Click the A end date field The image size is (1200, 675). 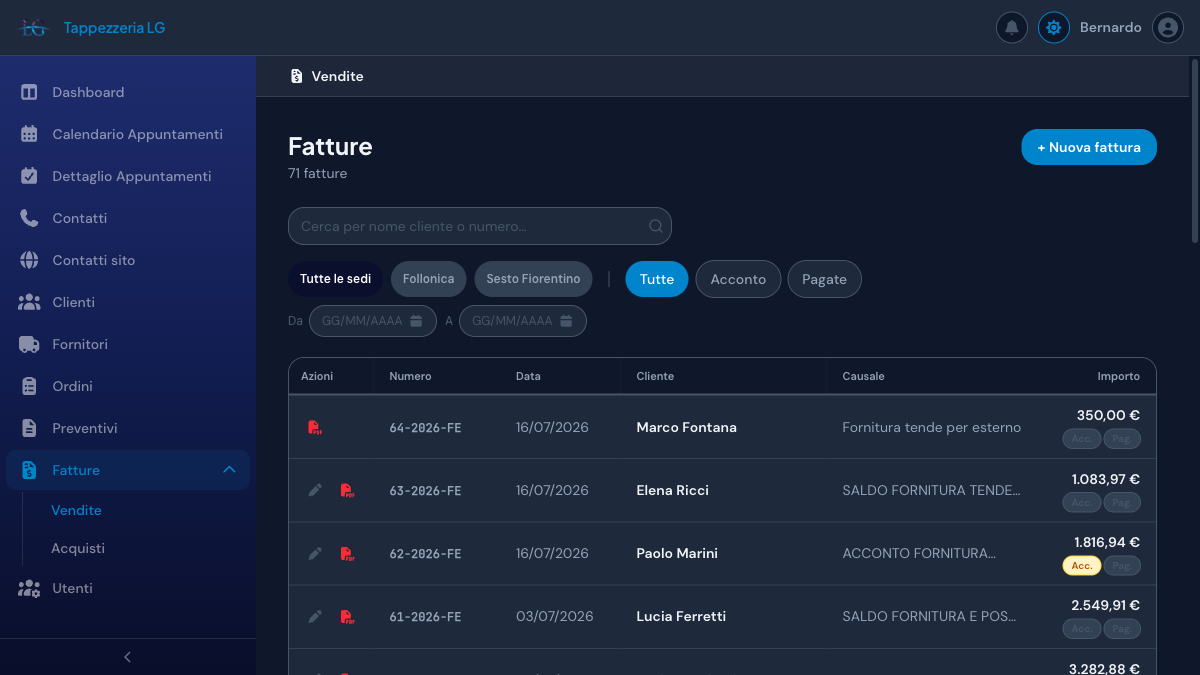click(x=522, y=321)
